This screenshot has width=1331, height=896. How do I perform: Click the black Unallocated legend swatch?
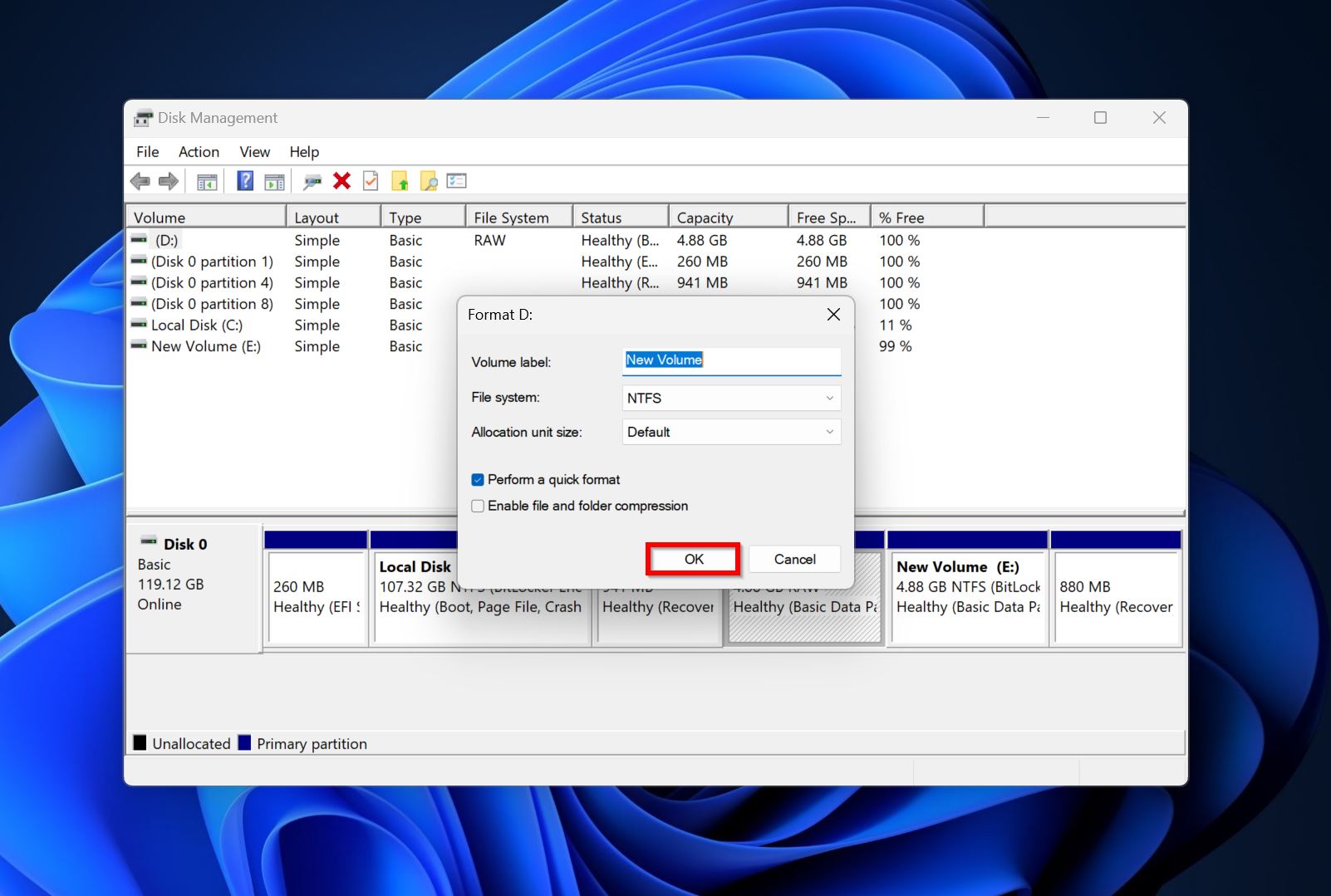(140, 743)
